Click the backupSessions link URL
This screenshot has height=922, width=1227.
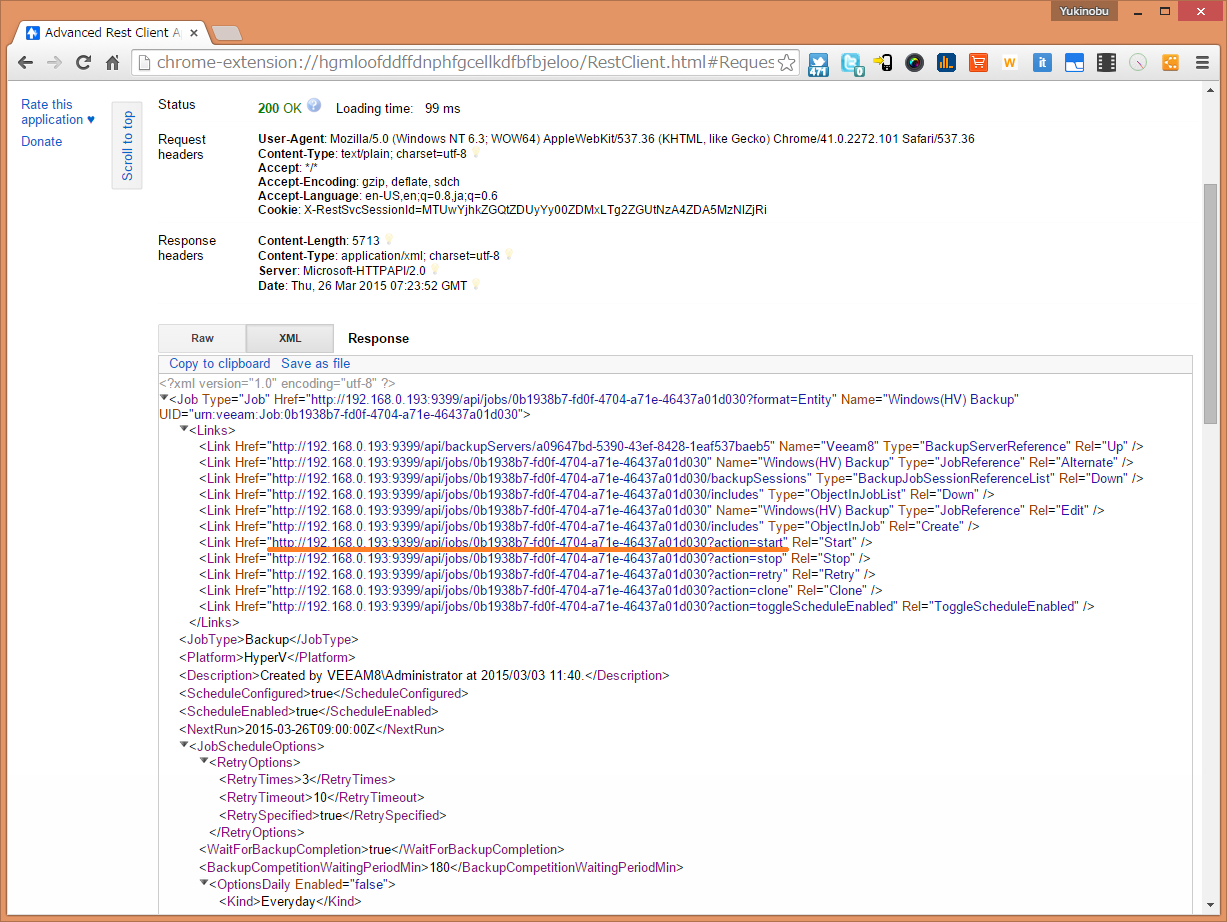tap(541, 478)
